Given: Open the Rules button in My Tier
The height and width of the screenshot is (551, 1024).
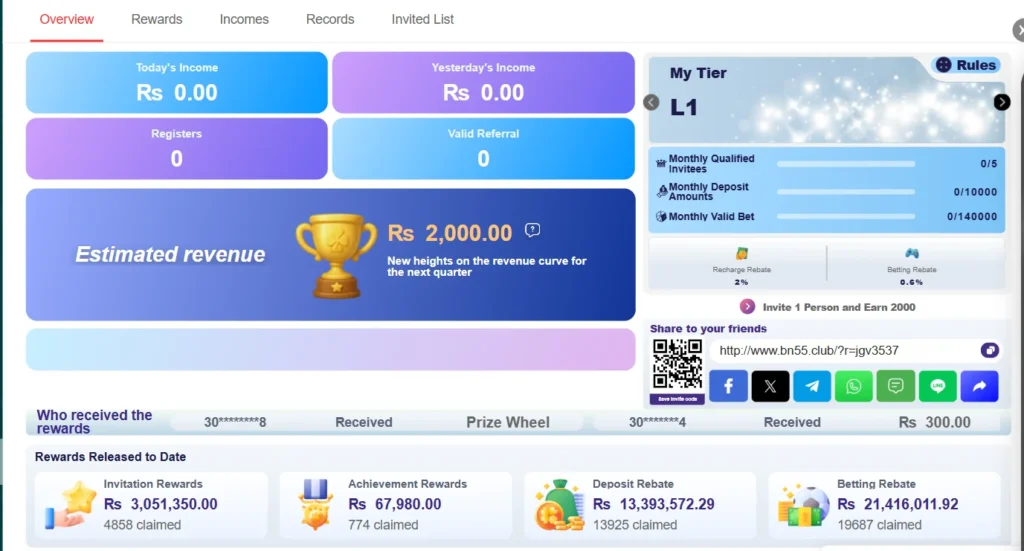Looking at the screenshot, I should [x=967, y=65].
